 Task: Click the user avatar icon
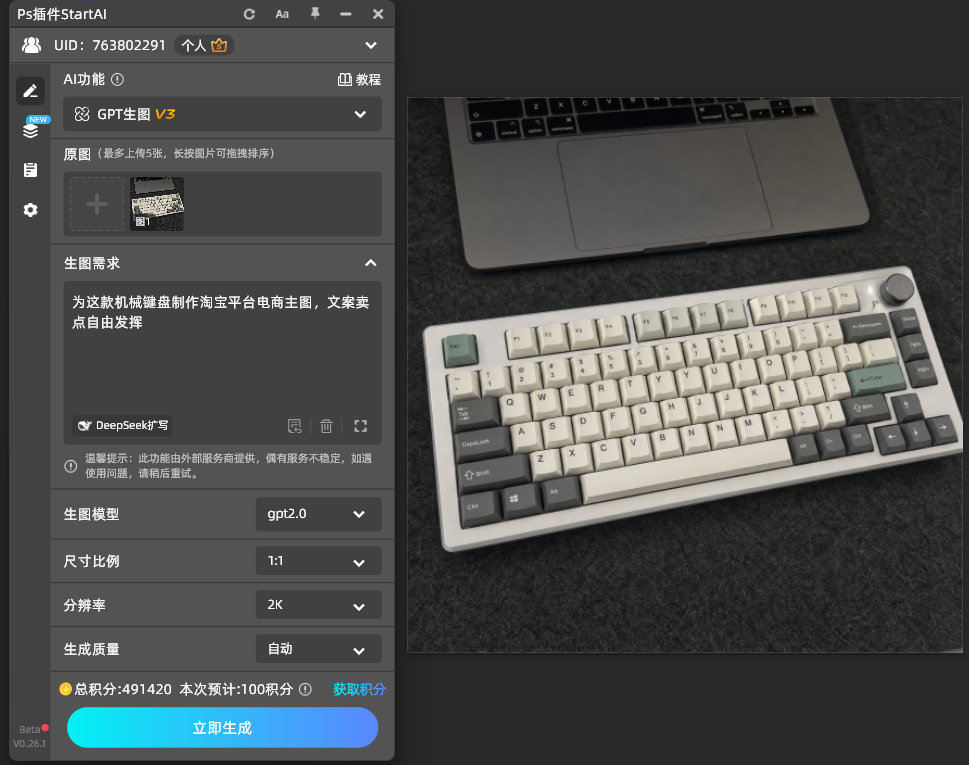coord(32,45)
